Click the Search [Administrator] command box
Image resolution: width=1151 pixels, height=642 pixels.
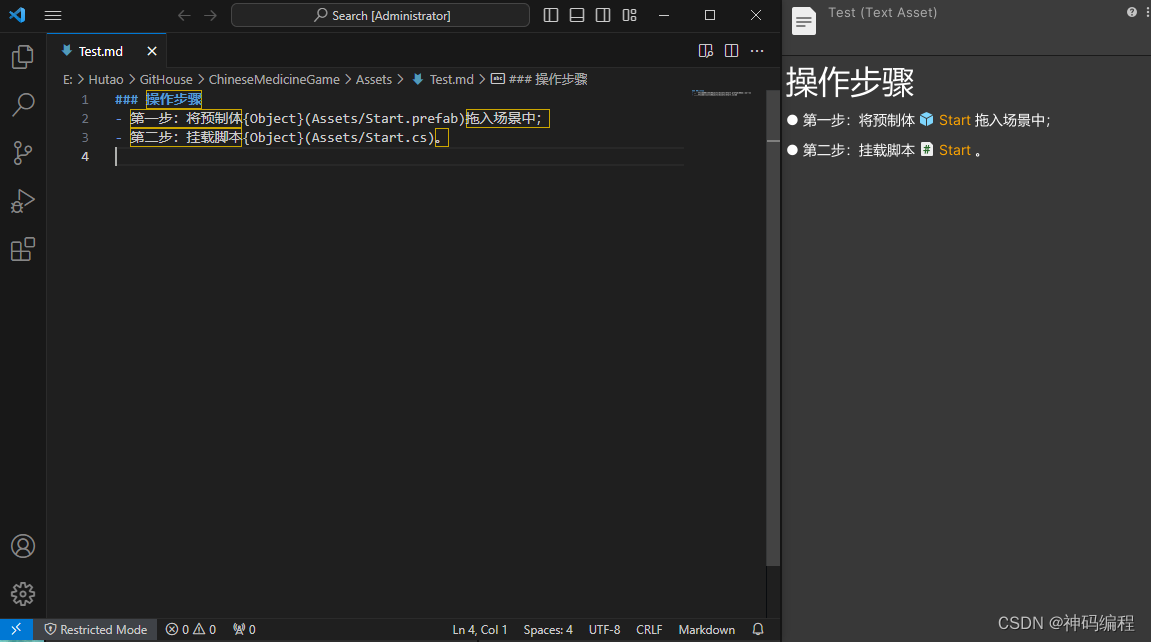pyautogui.click(x=380, y=15)
